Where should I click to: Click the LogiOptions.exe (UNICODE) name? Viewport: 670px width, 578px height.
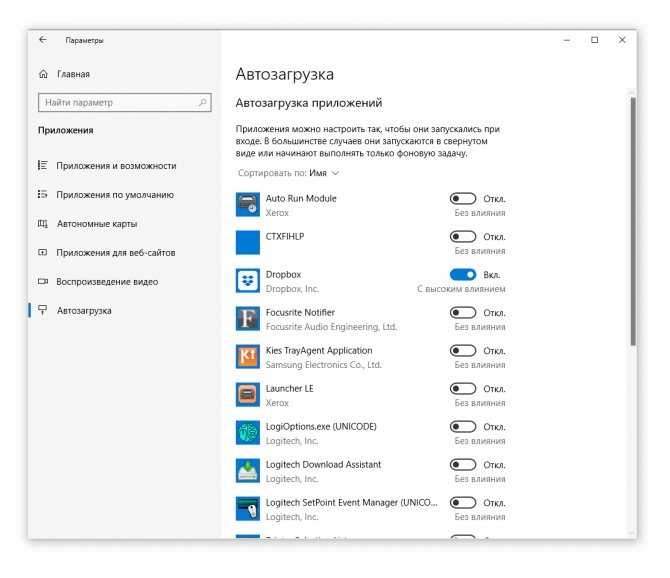tap(321, 426)
